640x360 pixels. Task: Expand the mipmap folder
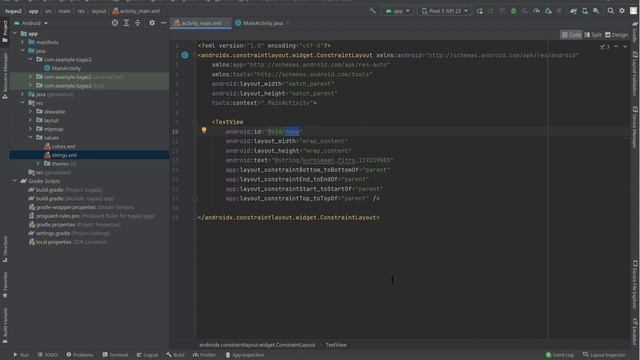(30, 129)
